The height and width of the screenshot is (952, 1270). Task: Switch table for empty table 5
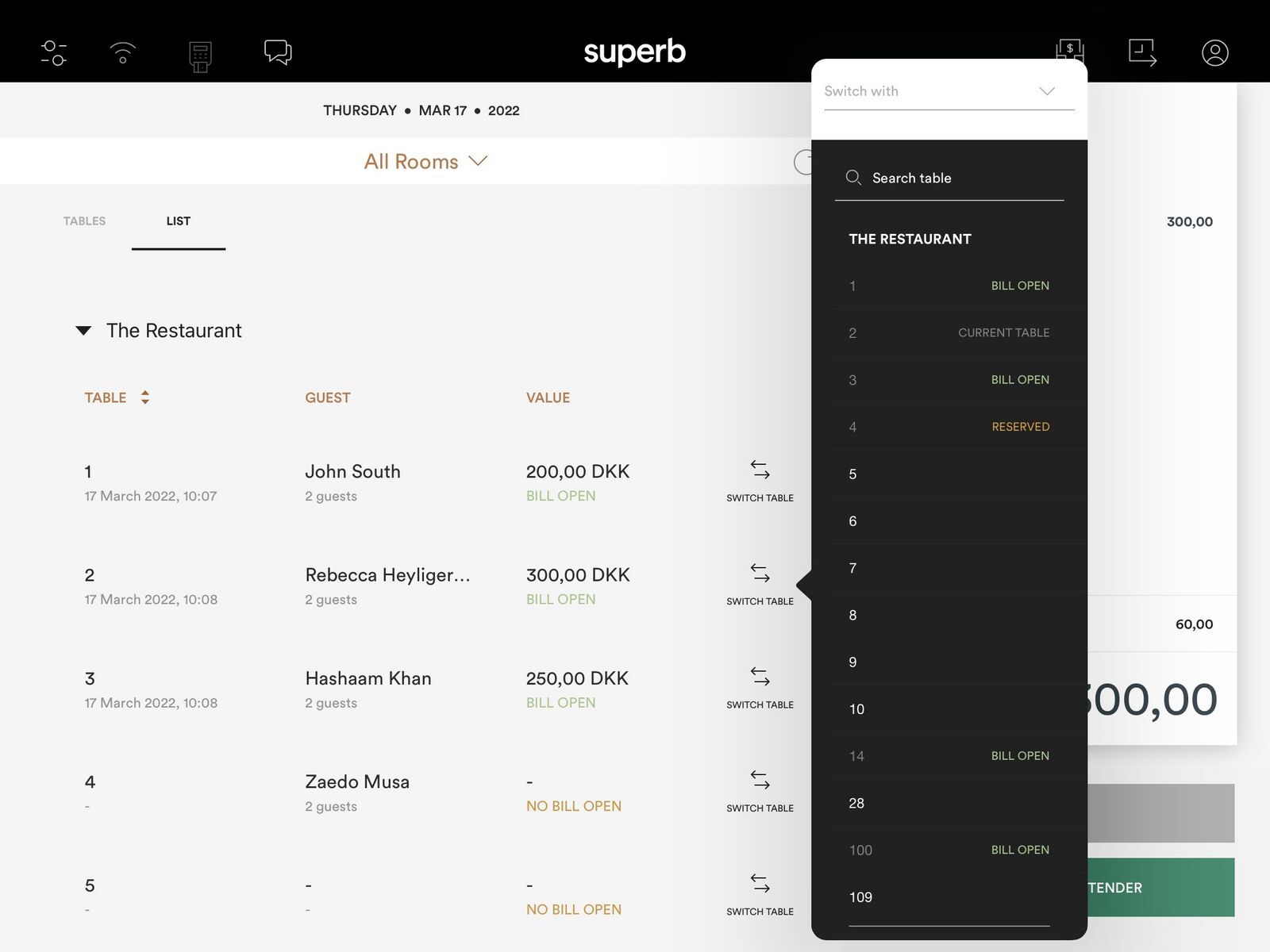point(760,894)
